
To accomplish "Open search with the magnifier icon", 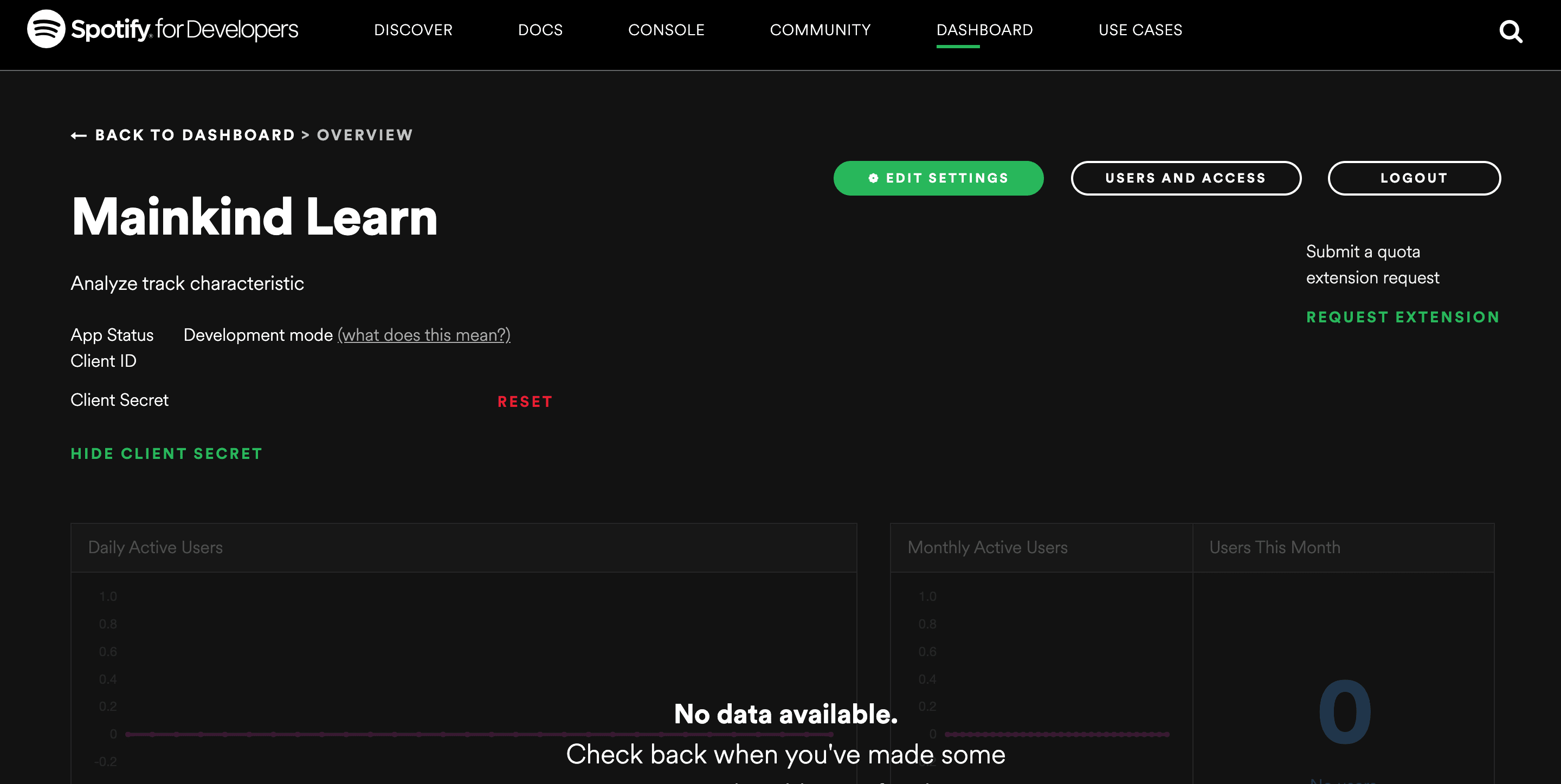I will pyautogui.click(x=1511, y=31).
